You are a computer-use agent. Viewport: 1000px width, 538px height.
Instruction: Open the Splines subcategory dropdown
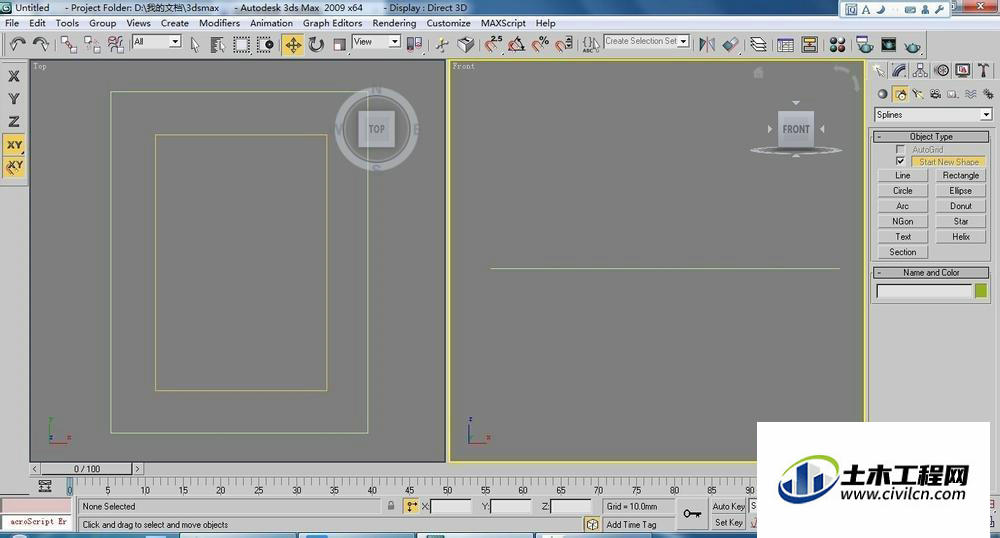(933, 115)
